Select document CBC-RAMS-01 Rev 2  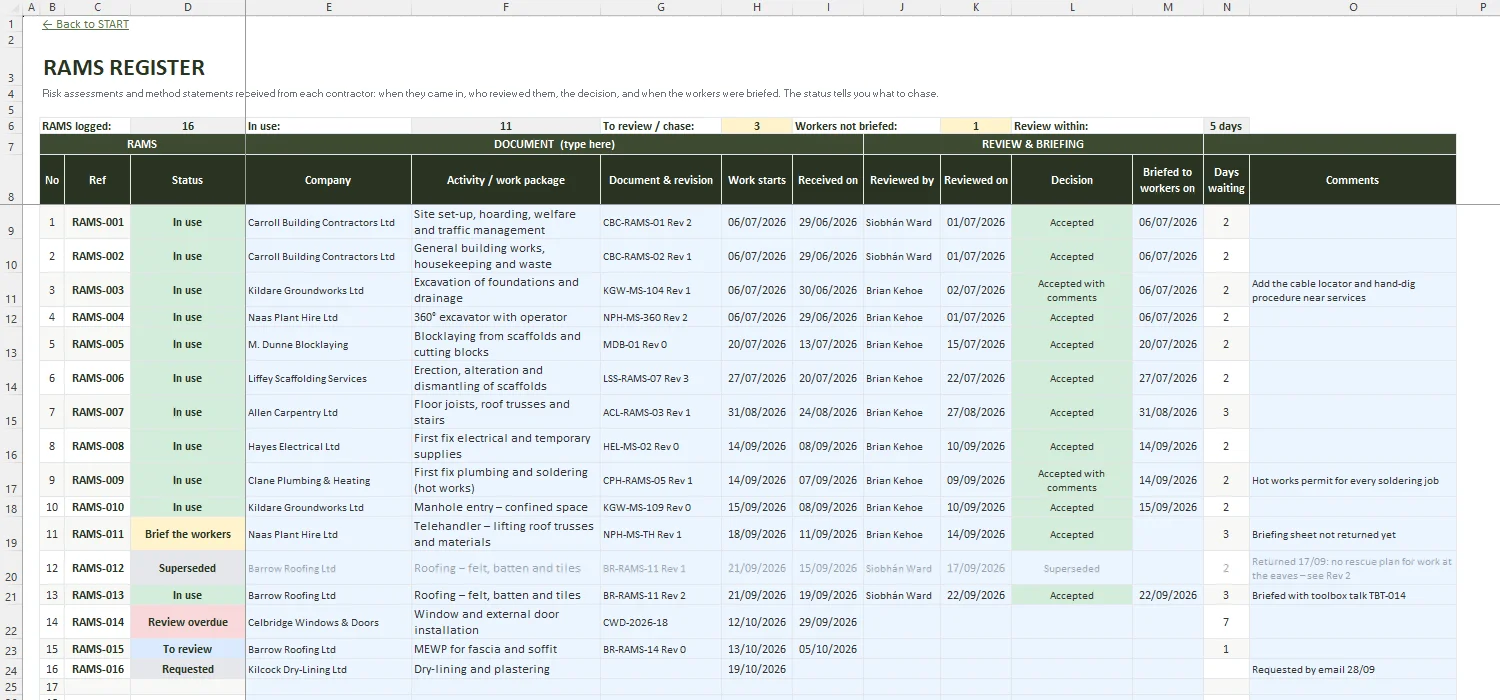pyautogui.click(x=661, y=222)
